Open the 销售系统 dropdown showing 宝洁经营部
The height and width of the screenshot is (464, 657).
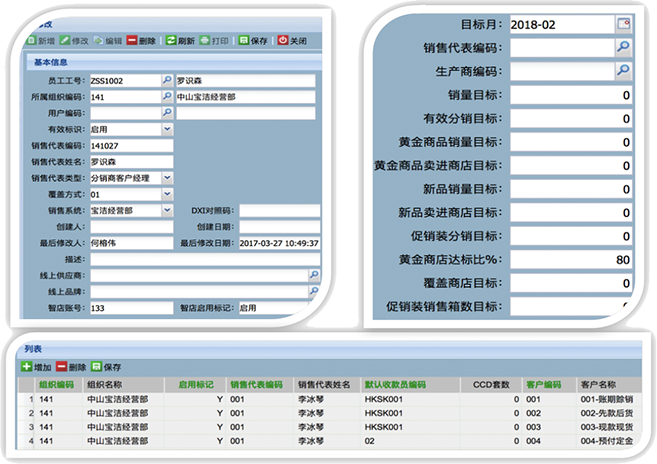tap(166, 211)
